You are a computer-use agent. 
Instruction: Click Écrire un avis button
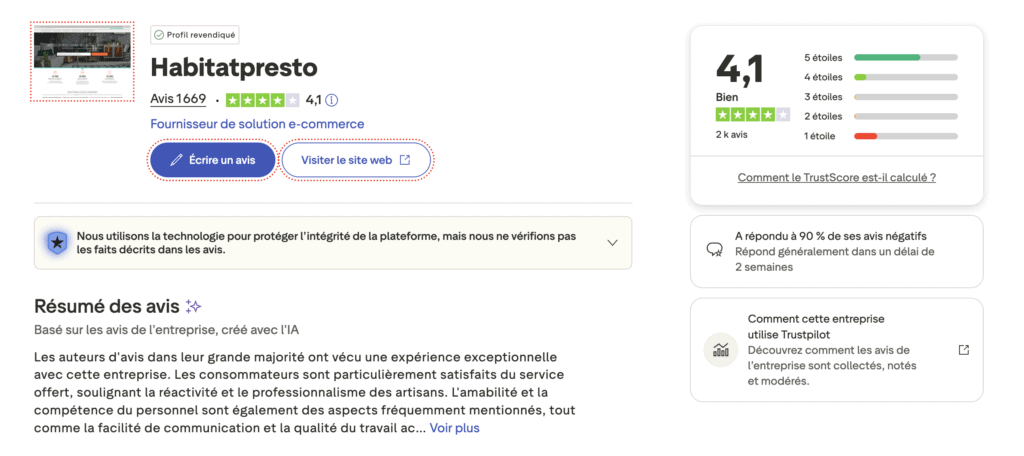pyautogui.click(x=213, y=160)
